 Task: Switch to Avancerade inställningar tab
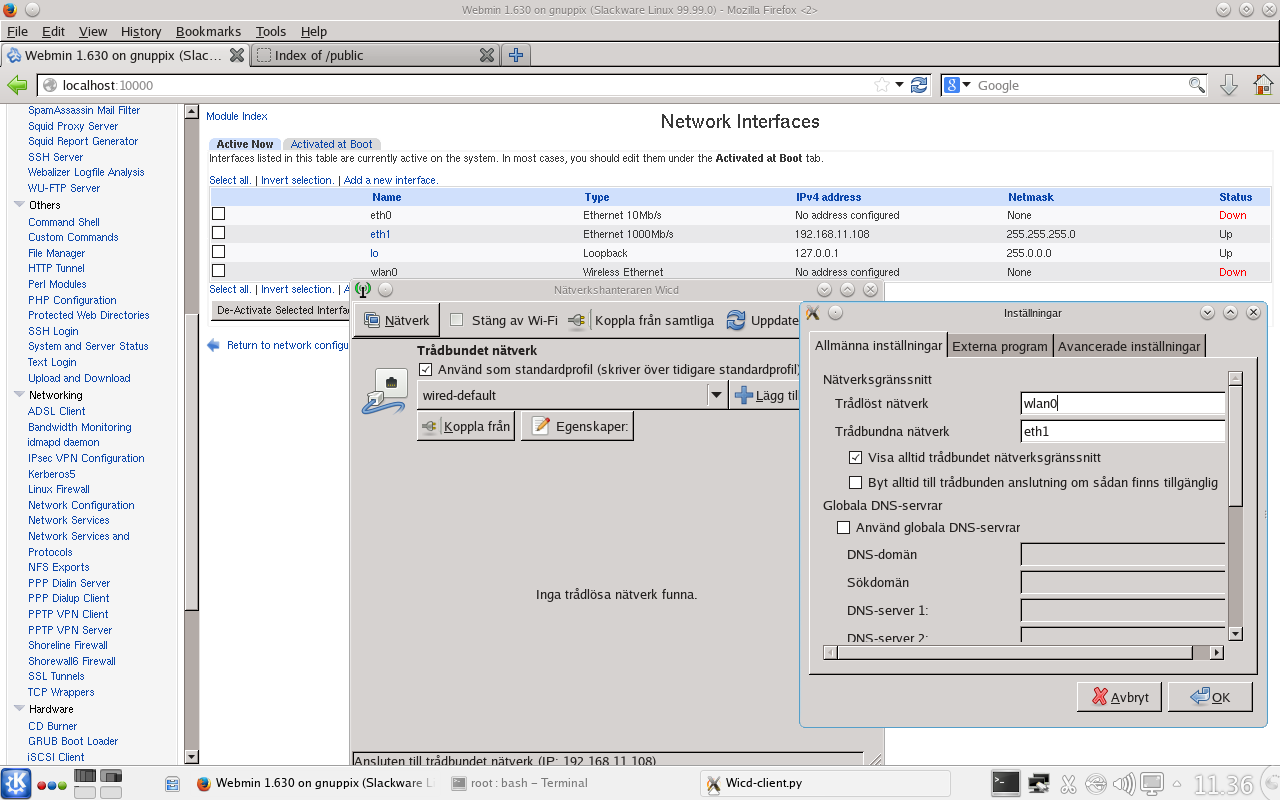coord(1129,346)
